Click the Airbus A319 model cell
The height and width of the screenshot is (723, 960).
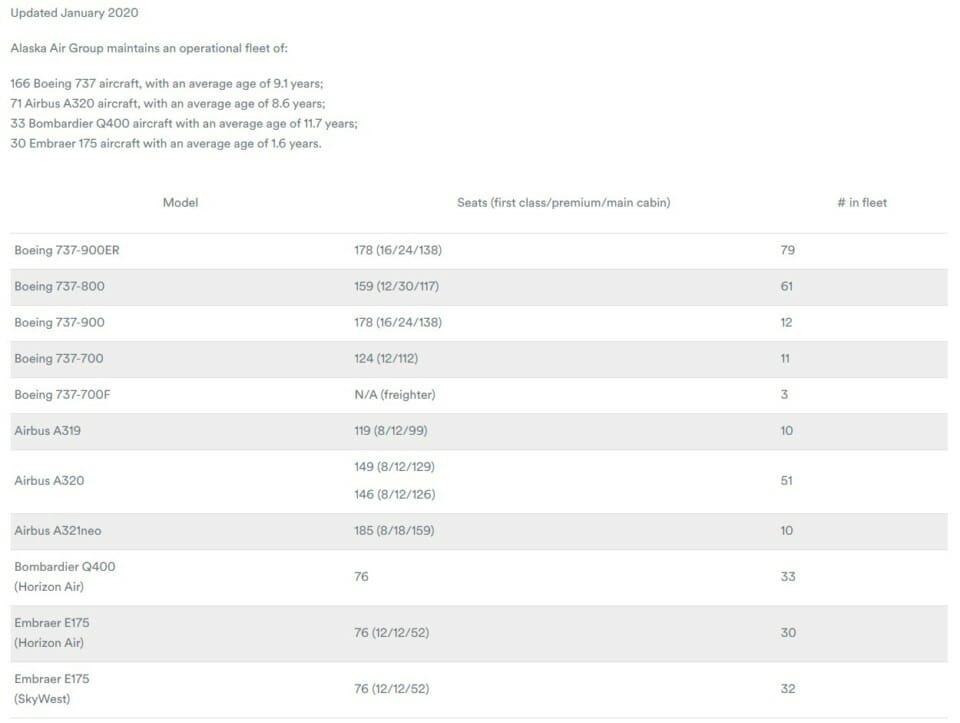click(48, 431)
